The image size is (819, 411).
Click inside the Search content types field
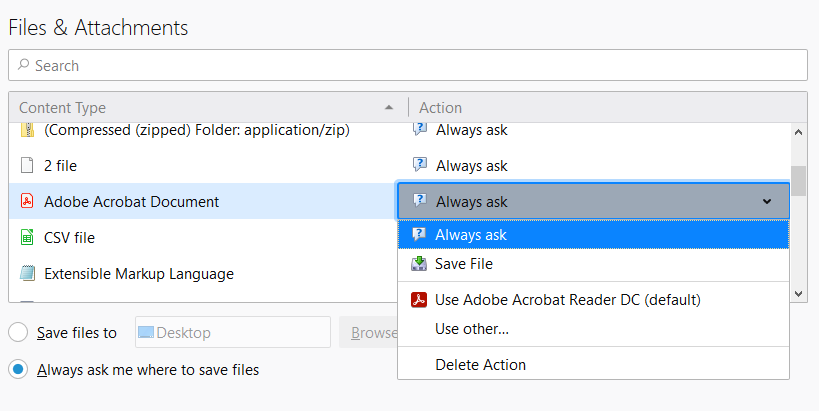click(408, 65)
